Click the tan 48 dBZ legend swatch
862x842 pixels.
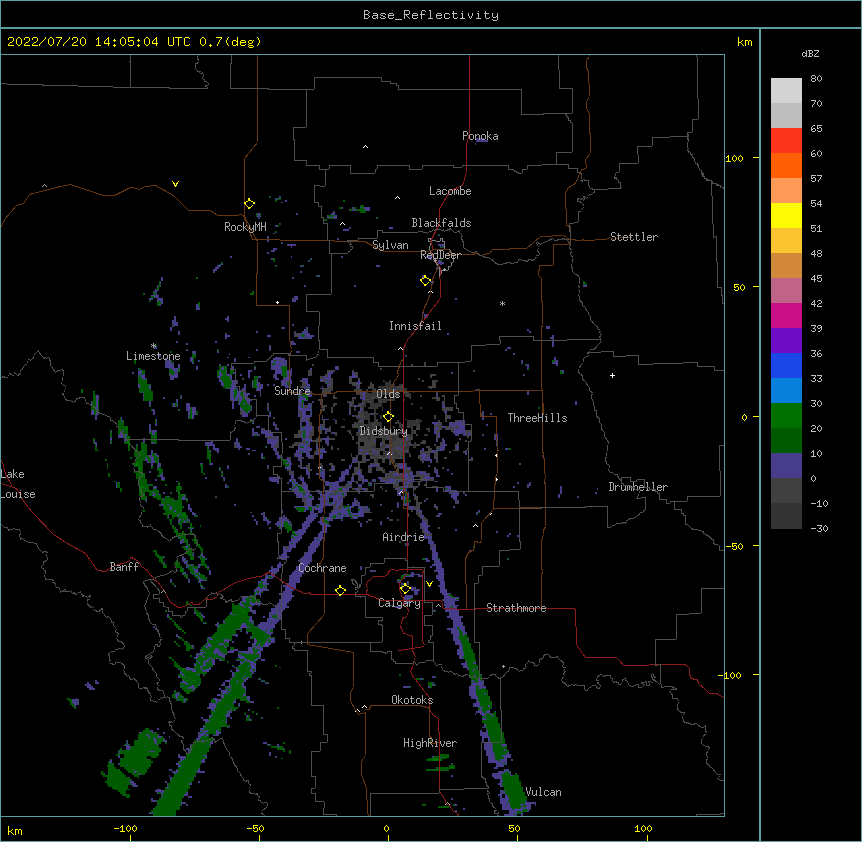point(786,265)
